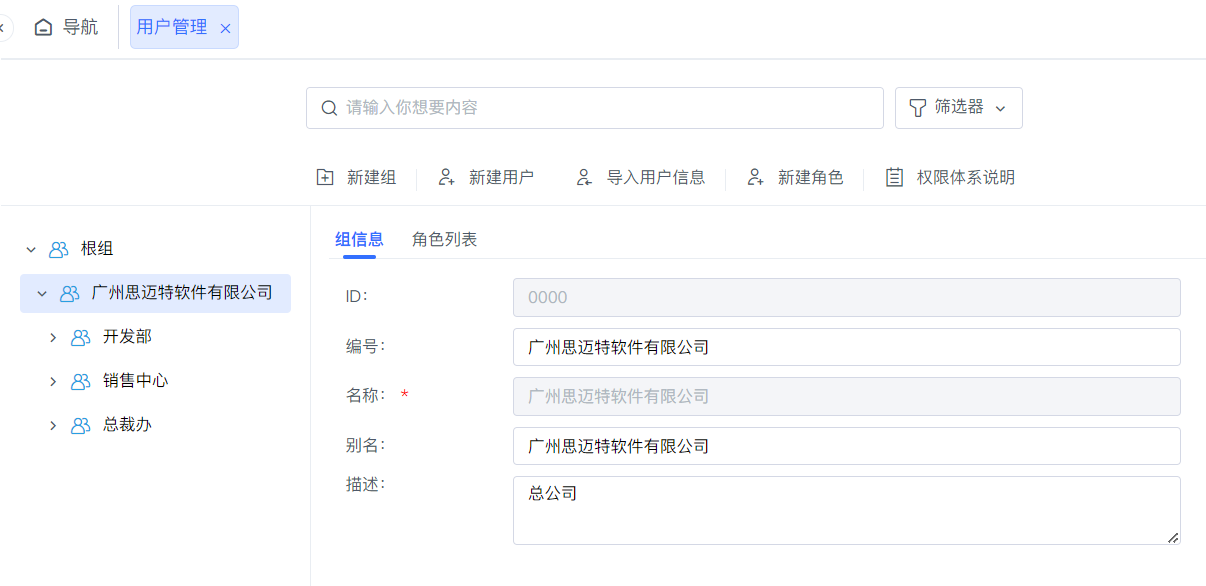Click the 新建组 plus-box icon
The image size is (1206, 586).
click(x=325, y=177)
